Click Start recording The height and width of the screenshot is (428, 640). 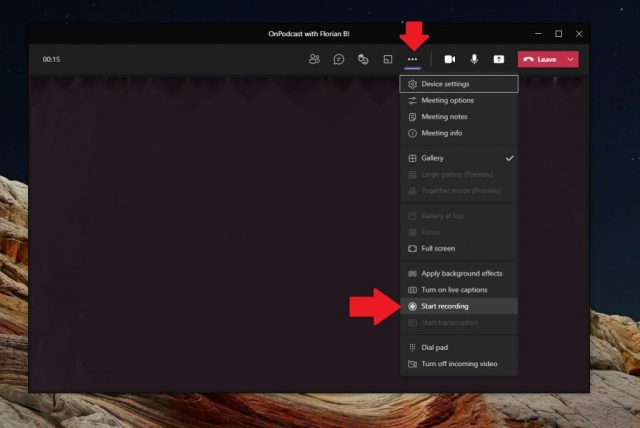459,306
